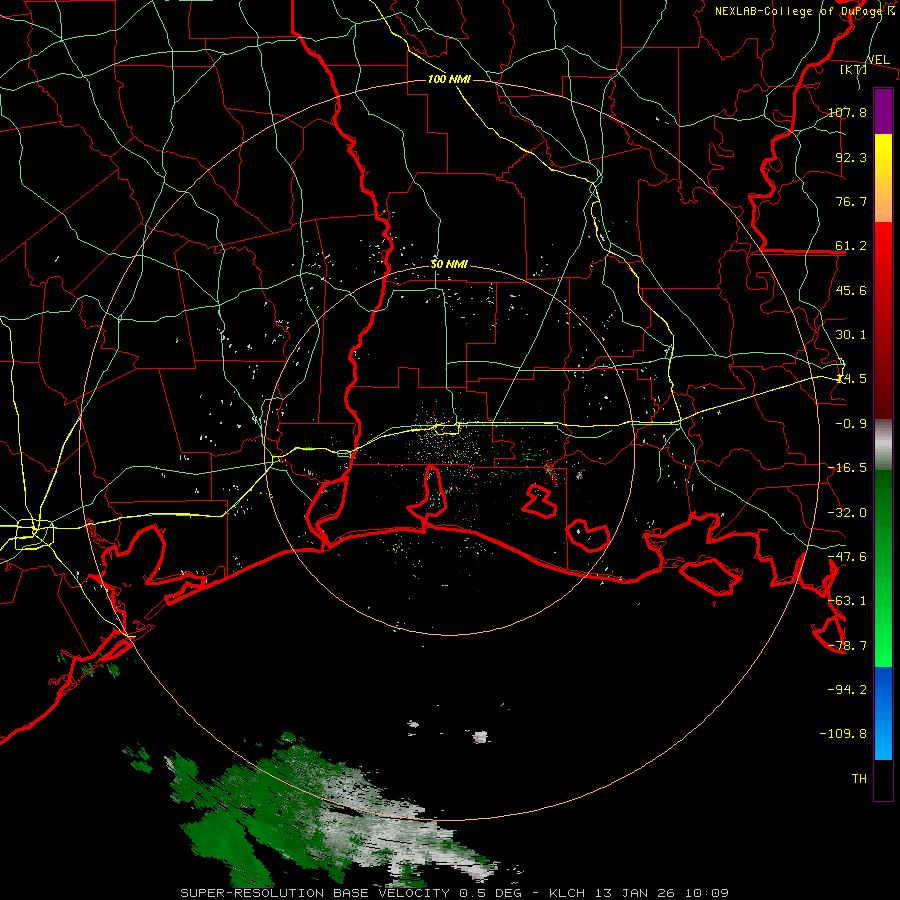Viewport: 900px width, 900px height.
Task: Click the Super-Resolution Base Velocity caption text
Action: 455,893
